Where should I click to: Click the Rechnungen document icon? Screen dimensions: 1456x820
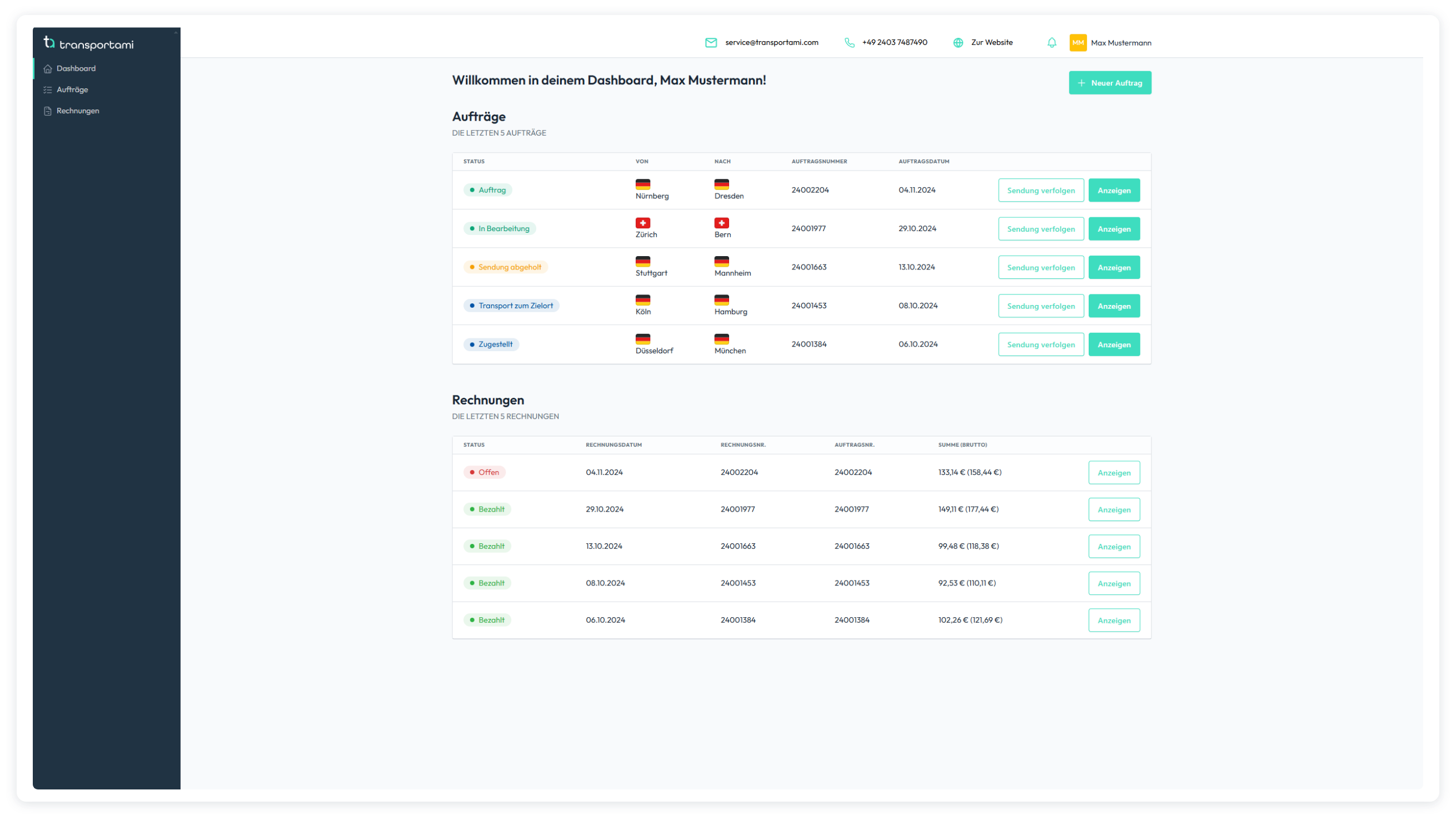[x=47, y=111]
